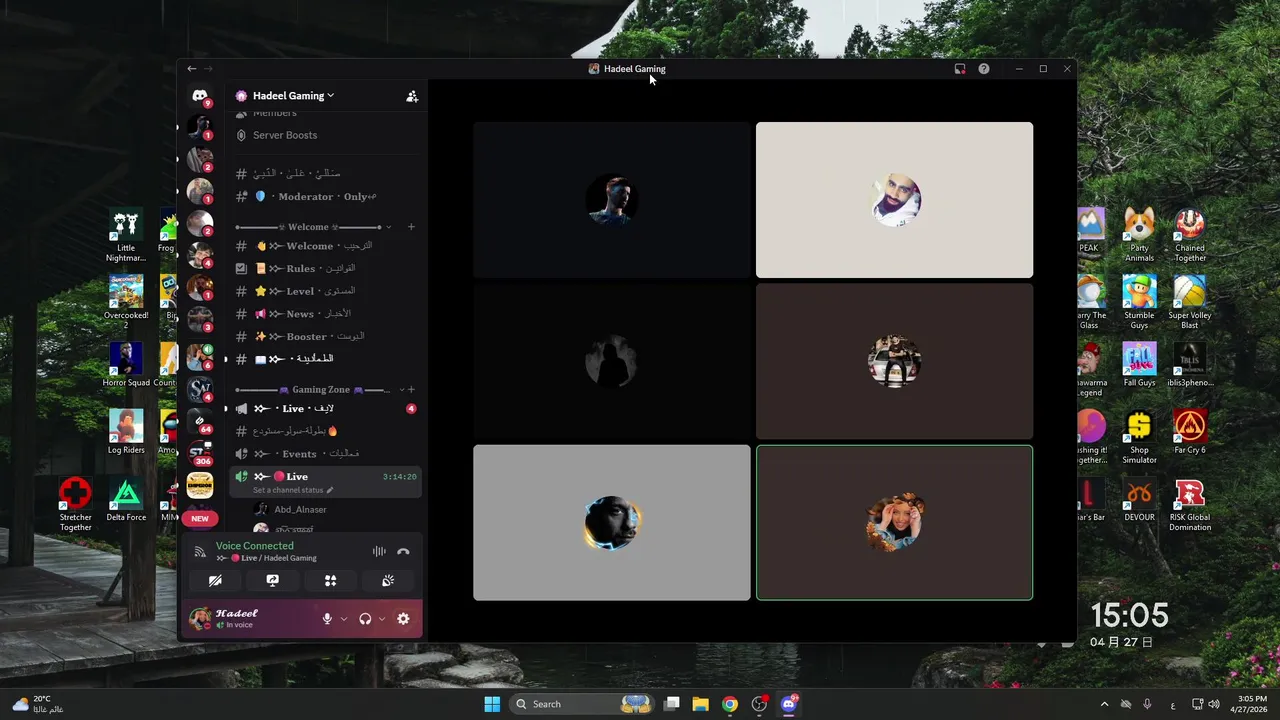Collapse the Welcome category chevron
The height and width of the screenshot is (720, 1280).
[388, 227]
